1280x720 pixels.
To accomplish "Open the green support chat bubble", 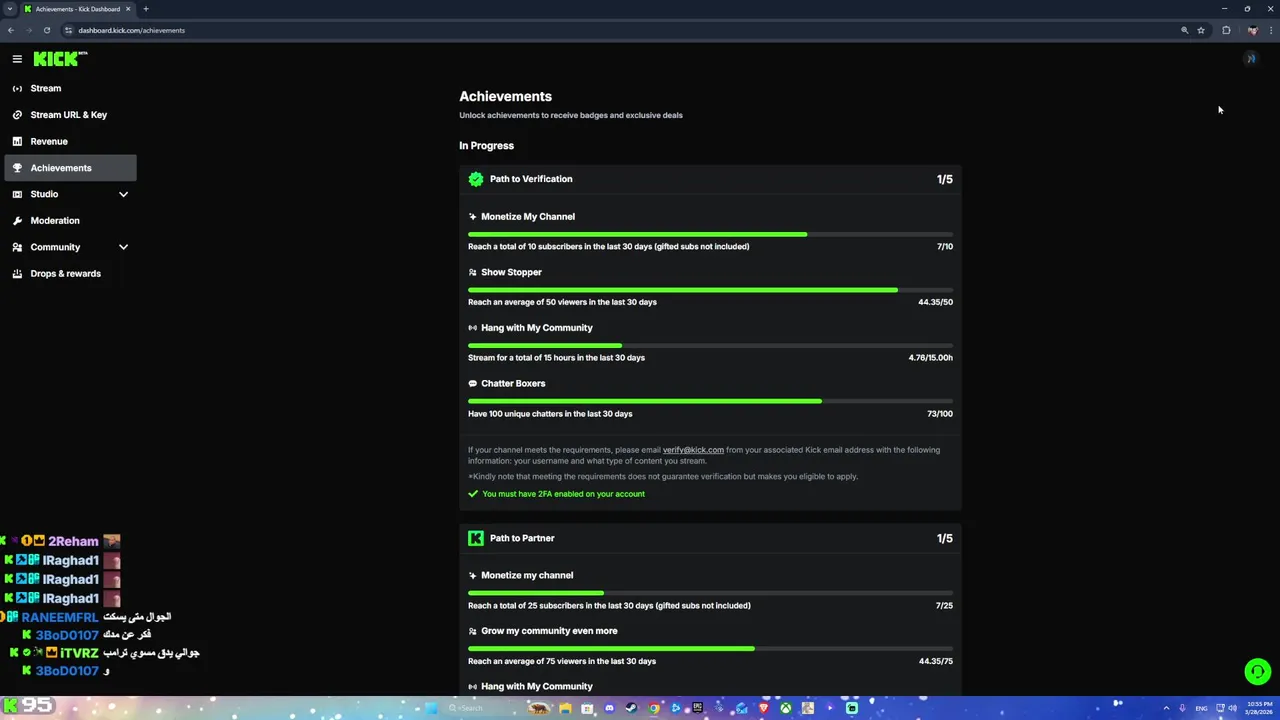I will point(1257,672).
